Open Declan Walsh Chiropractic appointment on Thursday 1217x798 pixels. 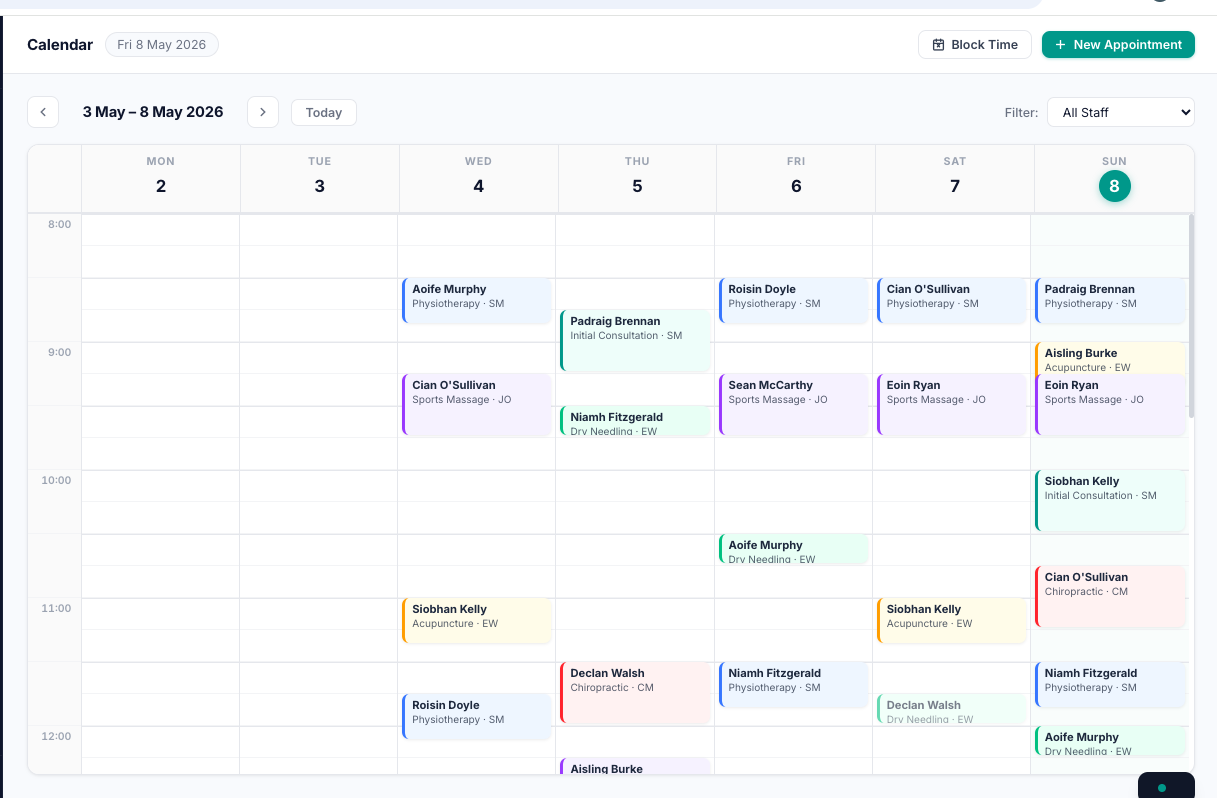(x=635, y=693)
